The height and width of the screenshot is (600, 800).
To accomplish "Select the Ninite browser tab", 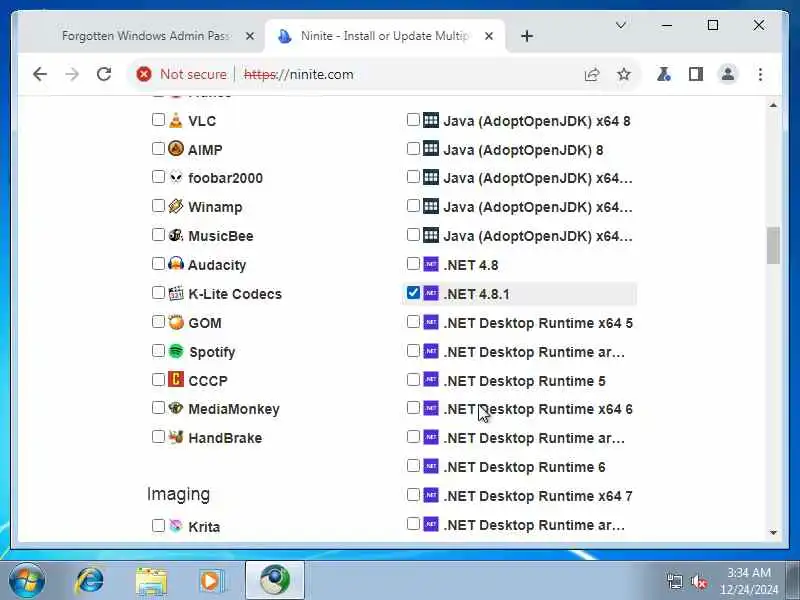I will (x=383, y=36).
